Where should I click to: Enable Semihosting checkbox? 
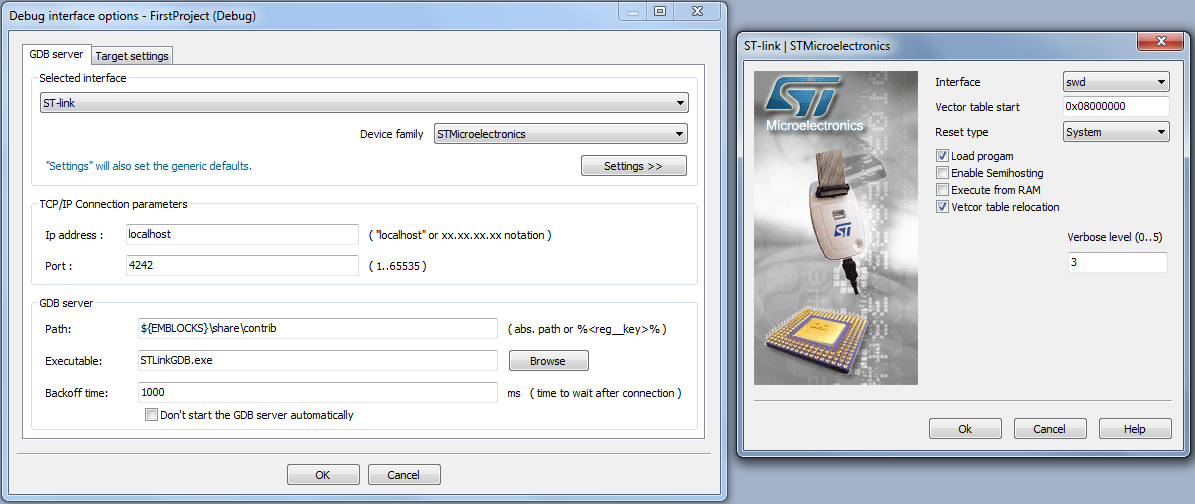tap(943, 173)
